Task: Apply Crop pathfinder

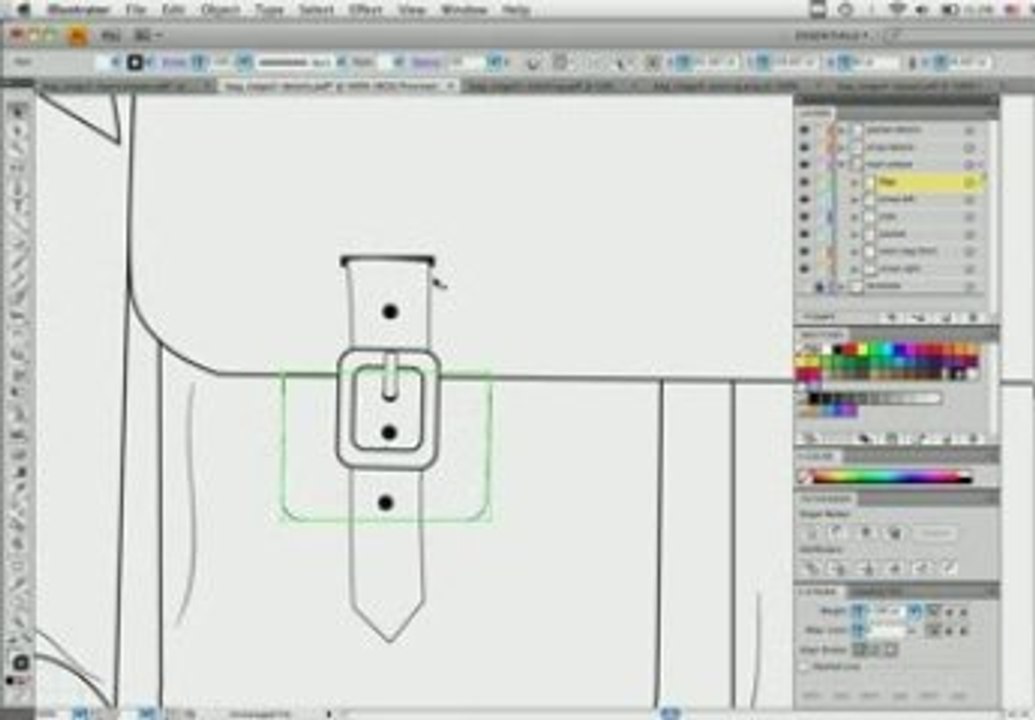Action: pos(894,567)
